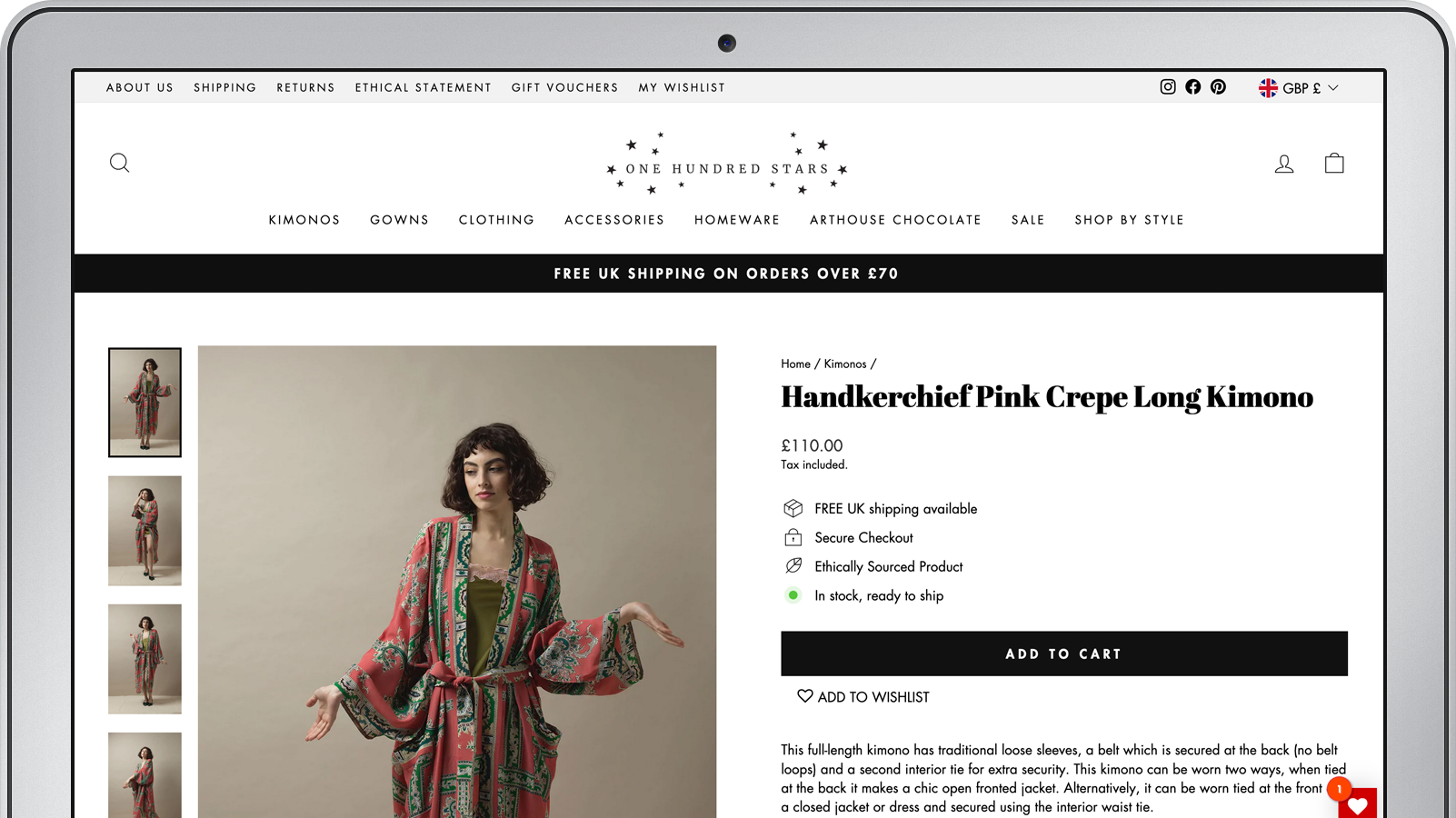Open the Kimonos menu
Viewport: 1456px width, 818px height.
pyautogui.click(x=304, y=220)
